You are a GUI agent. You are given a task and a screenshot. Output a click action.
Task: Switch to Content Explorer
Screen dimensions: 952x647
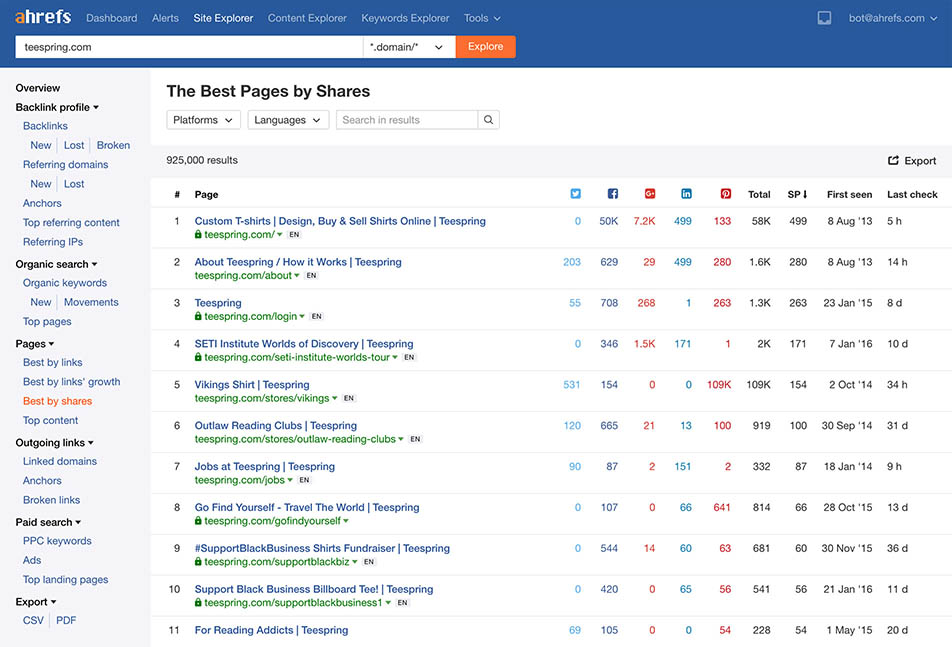[306, 17]
